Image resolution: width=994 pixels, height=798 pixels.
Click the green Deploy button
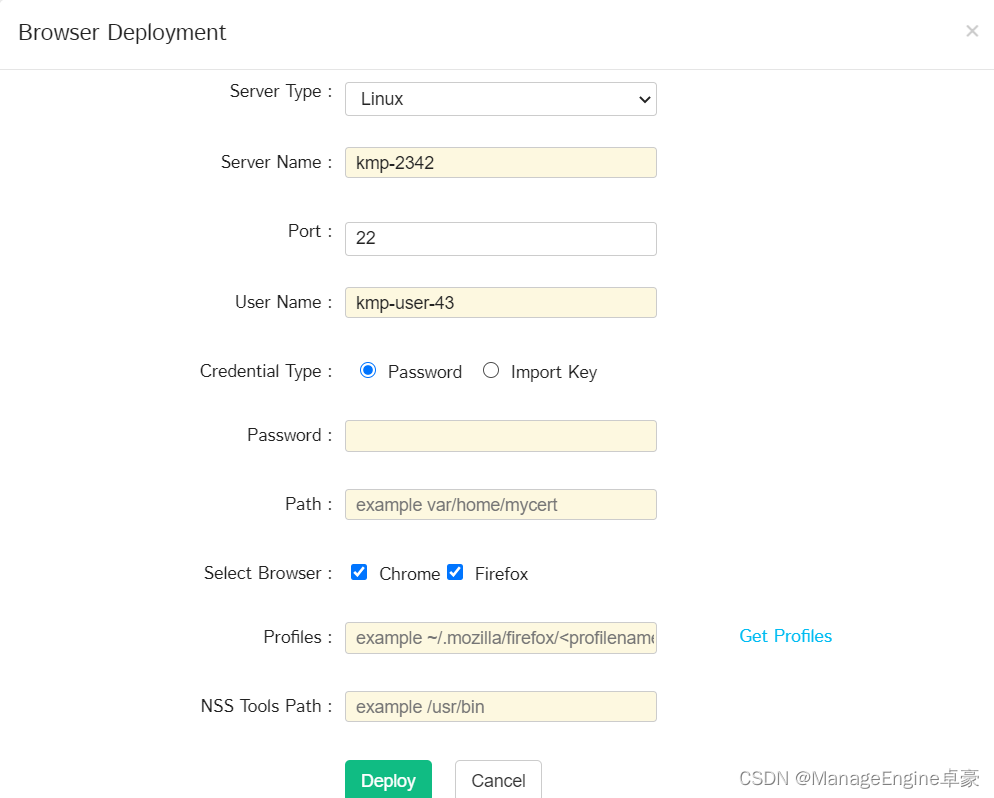388,780
